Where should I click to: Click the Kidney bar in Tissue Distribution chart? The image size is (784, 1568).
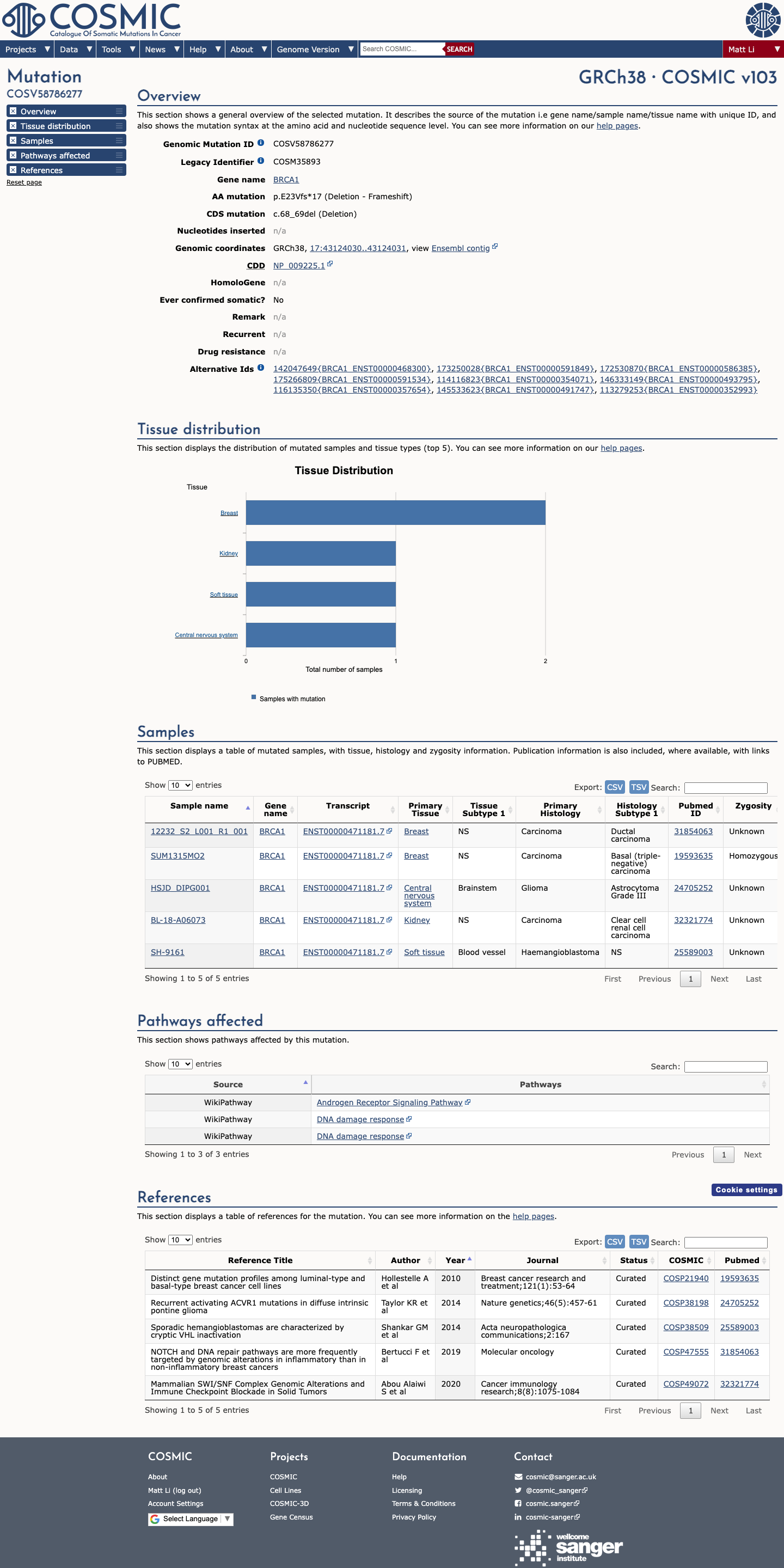click(321, 553)
